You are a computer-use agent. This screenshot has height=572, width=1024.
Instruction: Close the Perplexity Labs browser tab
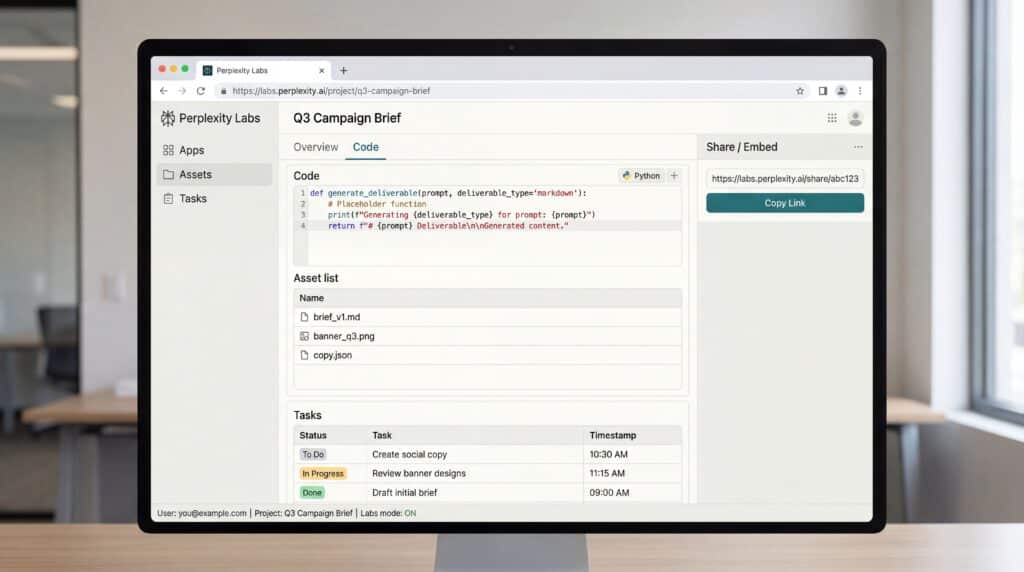pyautogui.click(x=321, y=71)
